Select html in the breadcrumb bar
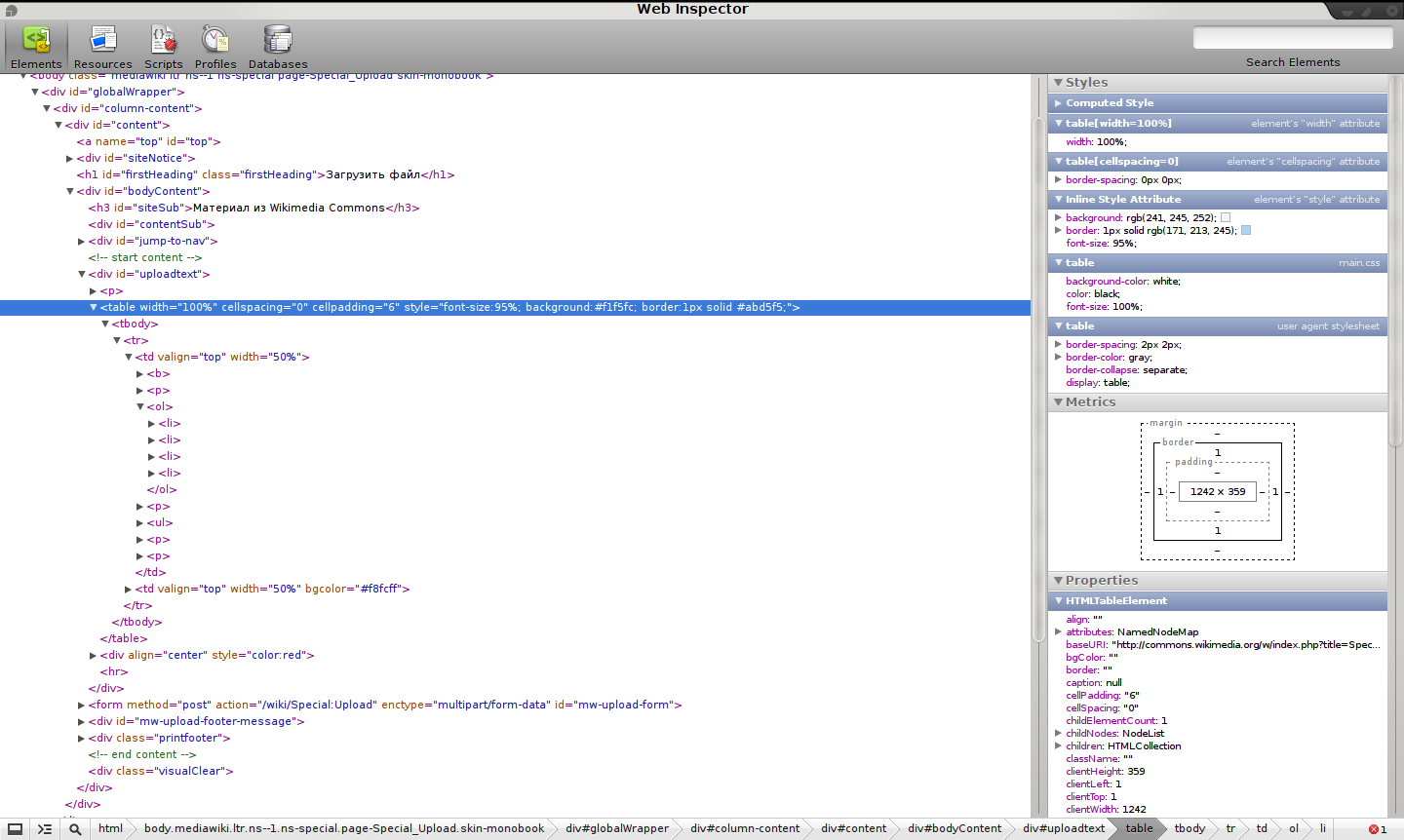The width and height of the screenshot is (1404, 840). (x=111, y=828)
